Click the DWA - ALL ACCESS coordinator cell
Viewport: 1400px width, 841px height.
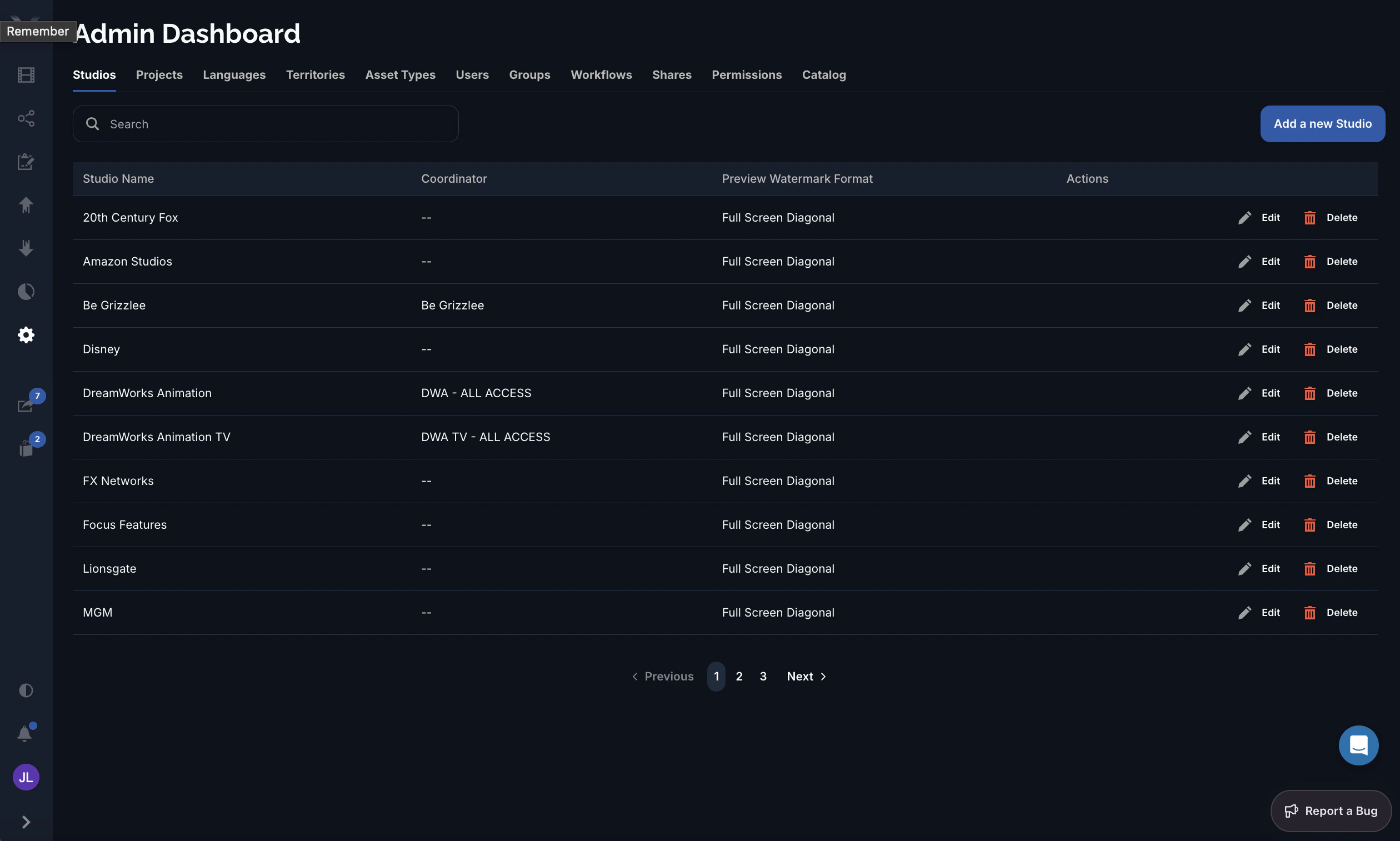476,393
